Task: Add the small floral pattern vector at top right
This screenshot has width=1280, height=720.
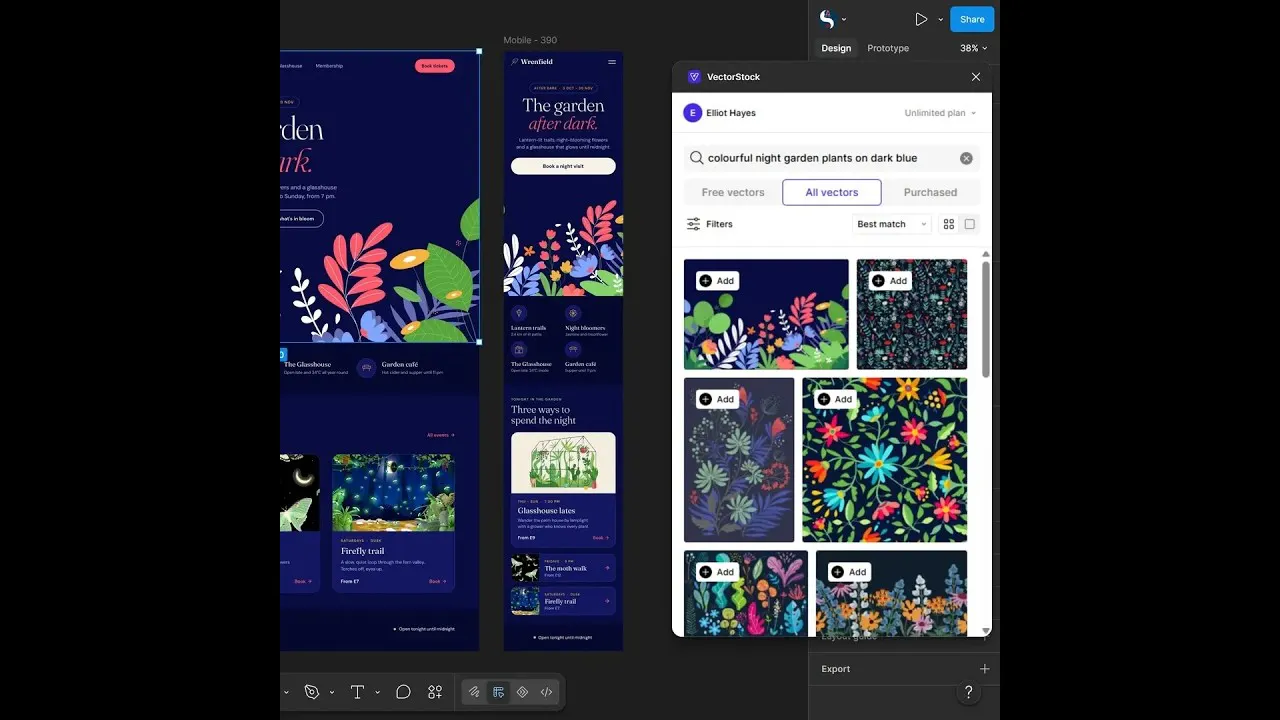Action: 891,281
